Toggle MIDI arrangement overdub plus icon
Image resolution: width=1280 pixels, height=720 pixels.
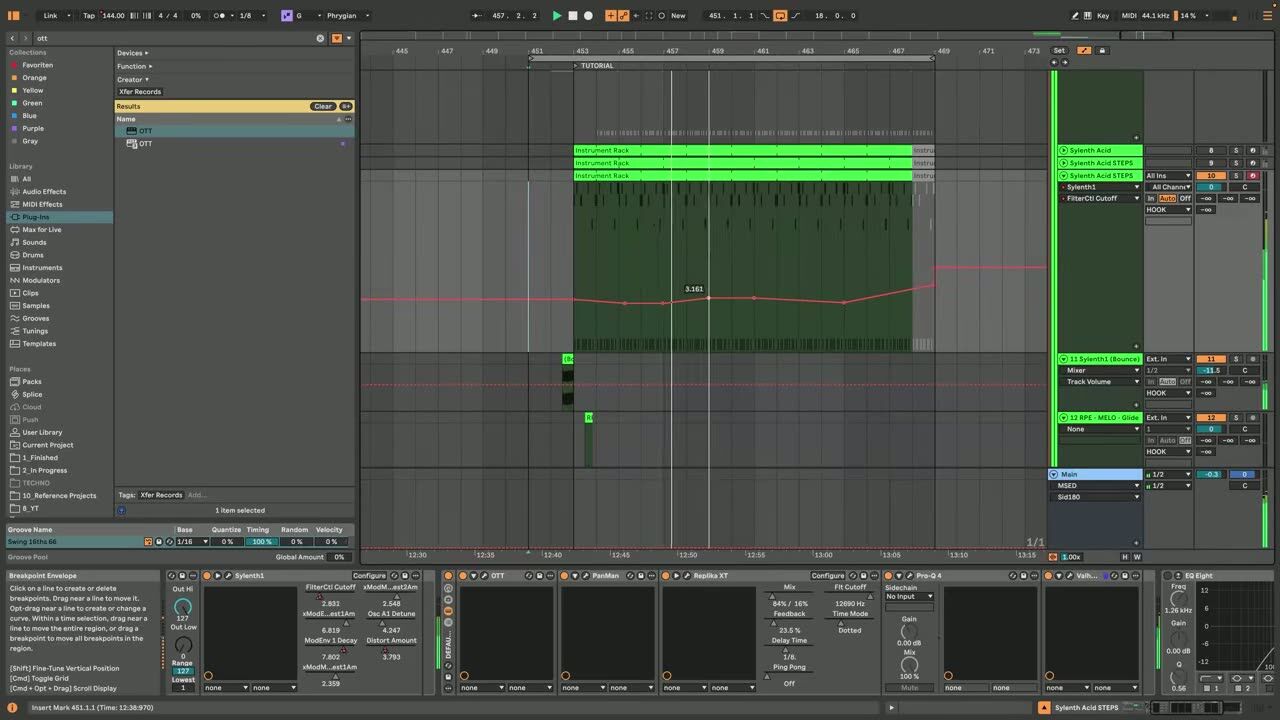(x=612, y=16)
